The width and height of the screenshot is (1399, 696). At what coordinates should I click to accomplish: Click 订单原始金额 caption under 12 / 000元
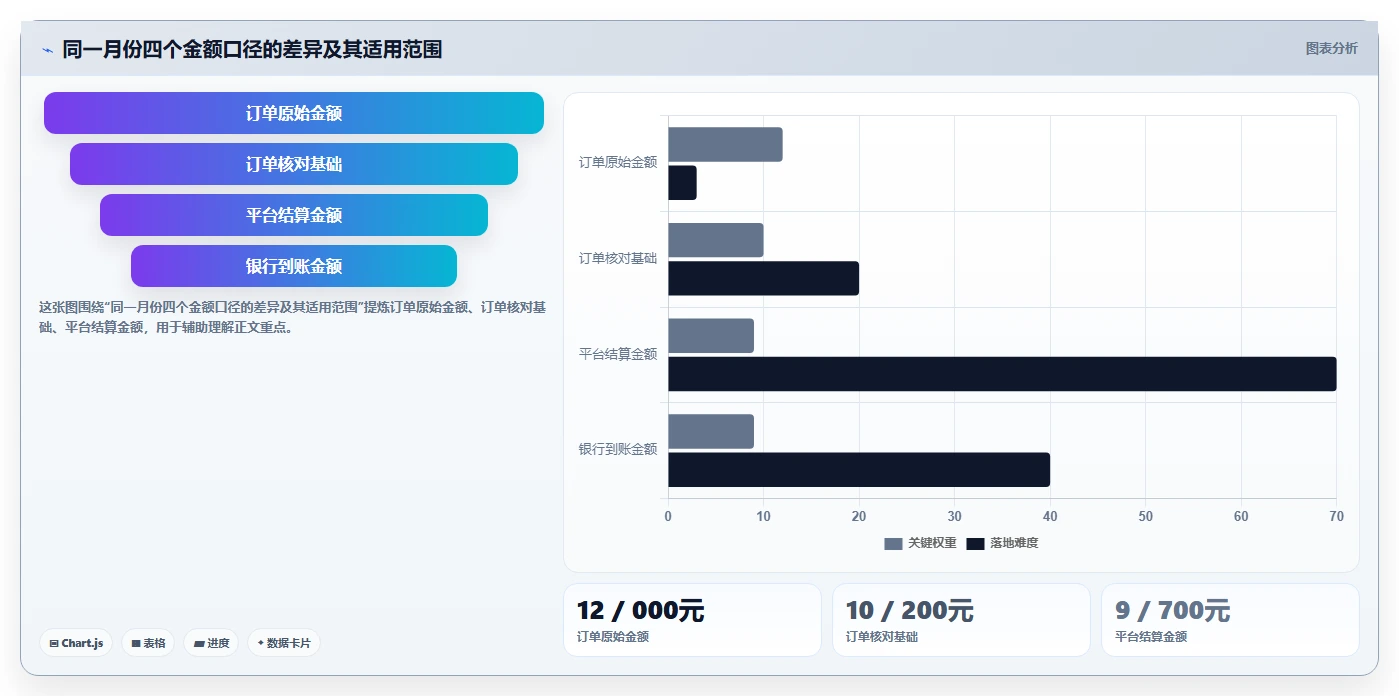[613, 636]
